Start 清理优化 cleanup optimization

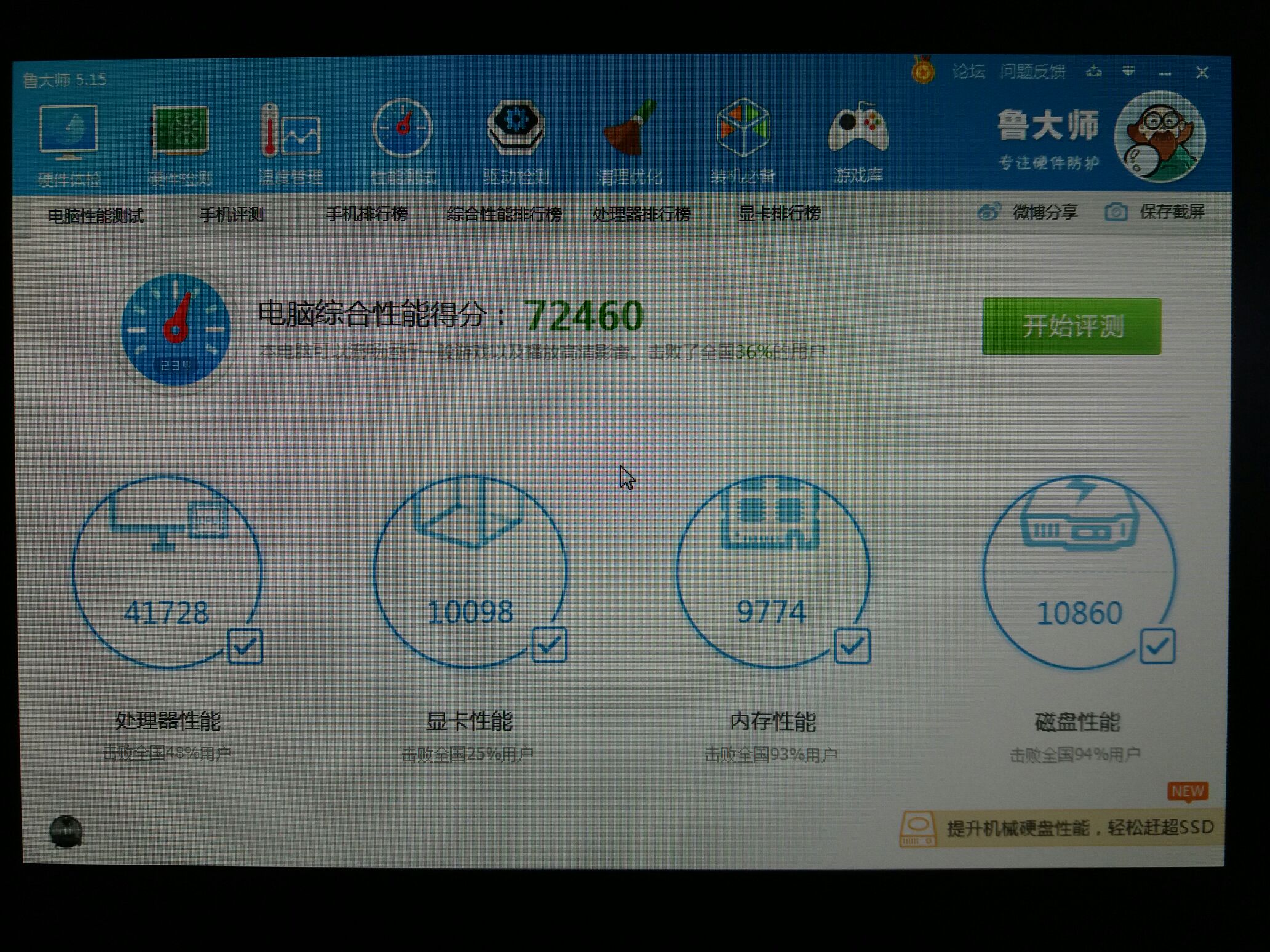(629, 135)
